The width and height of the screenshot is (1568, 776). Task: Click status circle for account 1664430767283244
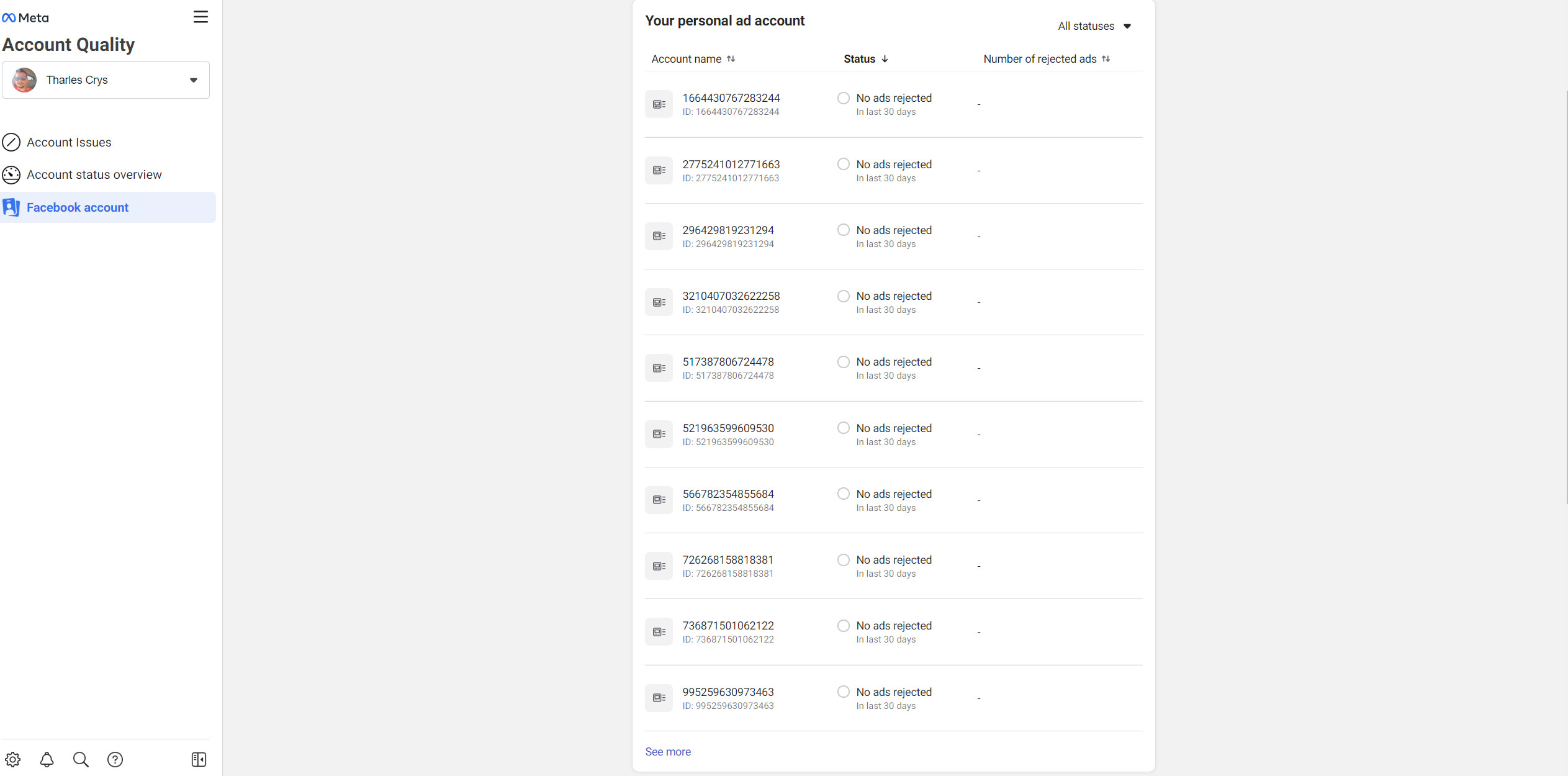click(x=844, y=98)
